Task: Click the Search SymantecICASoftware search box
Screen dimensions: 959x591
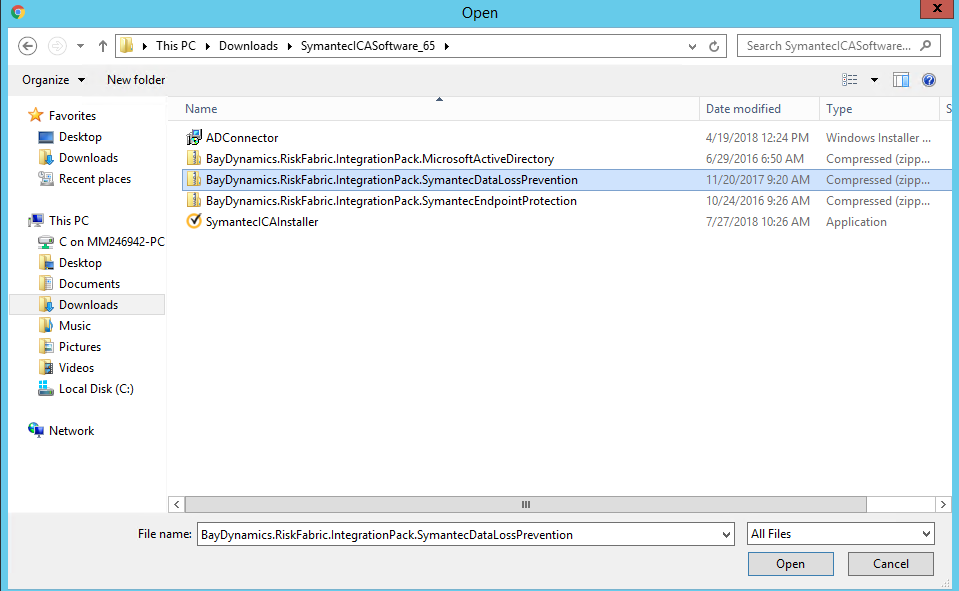Action: pyautogui.click(x=829, y=46)
